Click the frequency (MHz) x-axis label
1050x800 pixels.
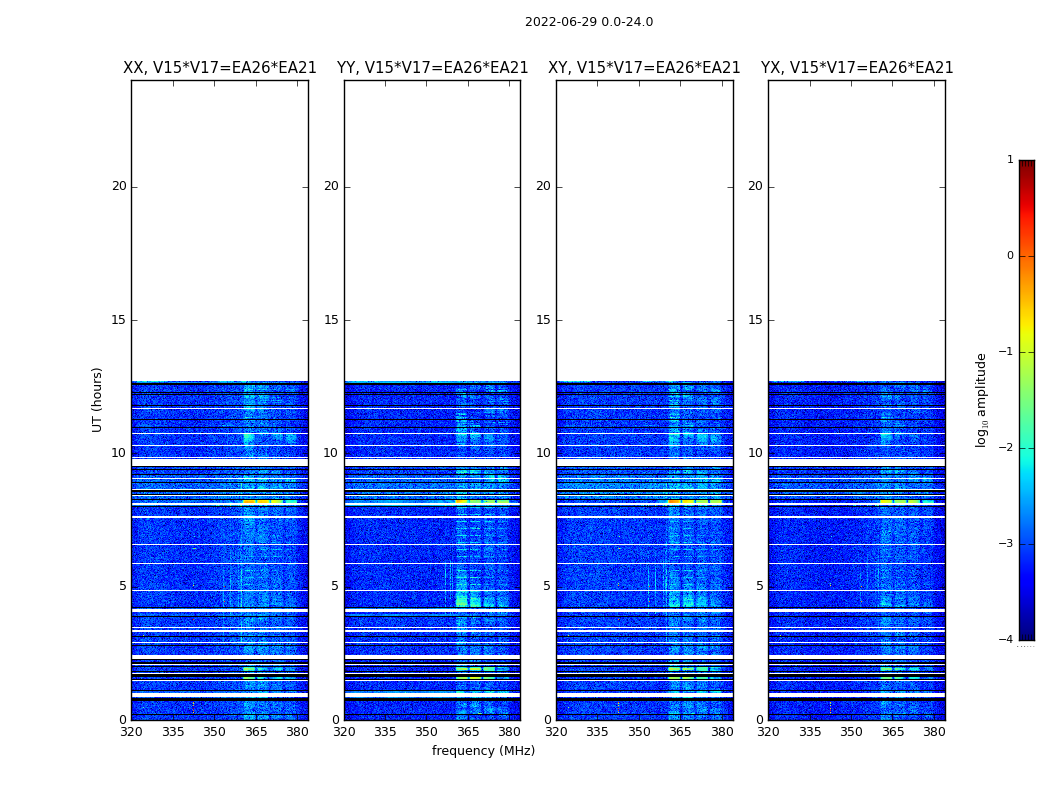pos(483,751)
